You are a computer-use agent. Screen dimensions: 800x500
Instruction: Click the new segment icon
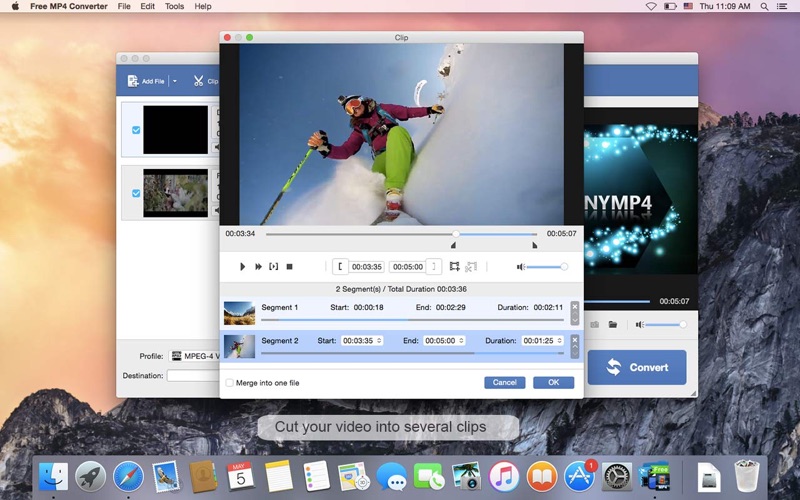click(454, 266)
